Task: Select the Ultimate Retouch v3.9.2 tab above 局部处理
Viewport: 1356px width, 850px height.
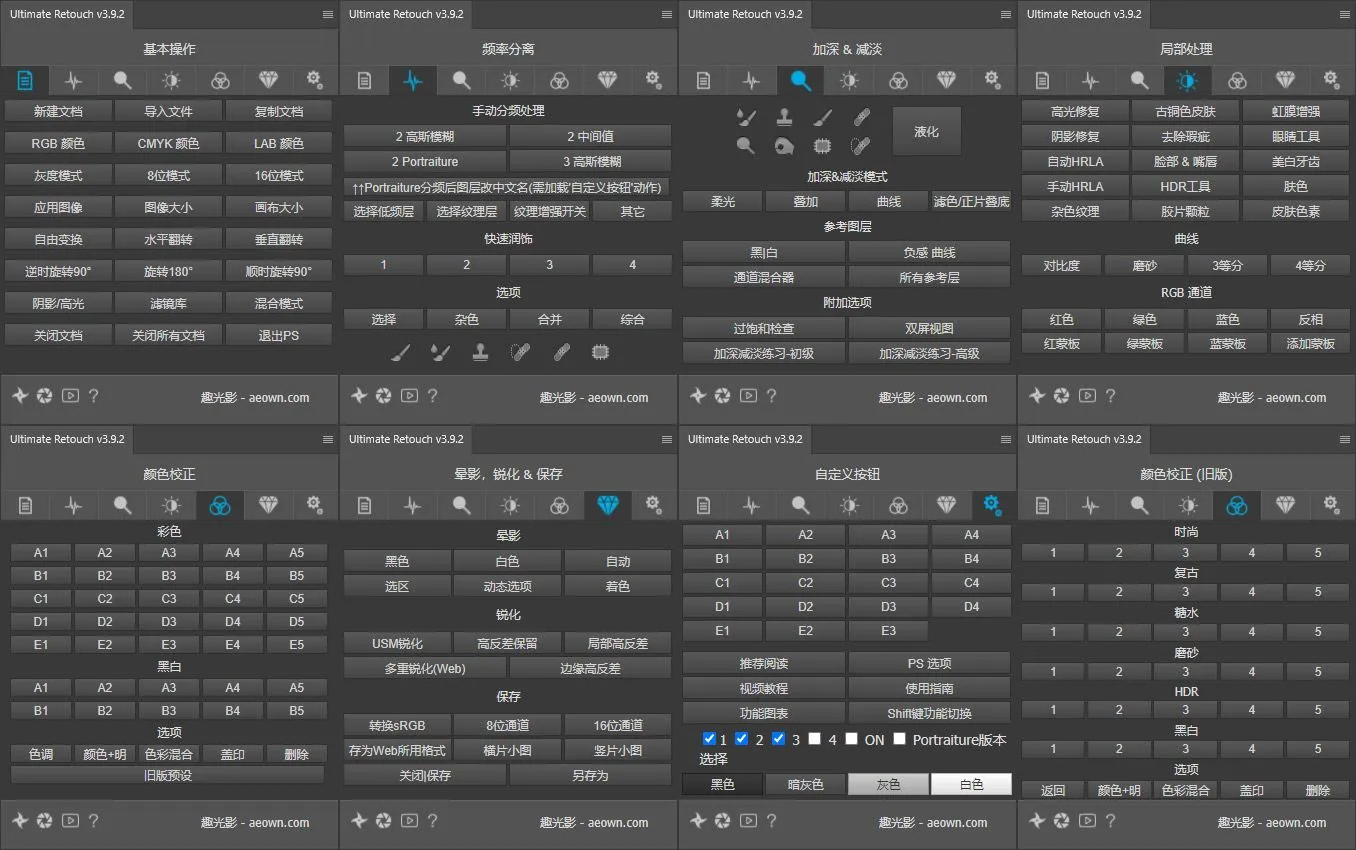Action: coord(1083,14)
